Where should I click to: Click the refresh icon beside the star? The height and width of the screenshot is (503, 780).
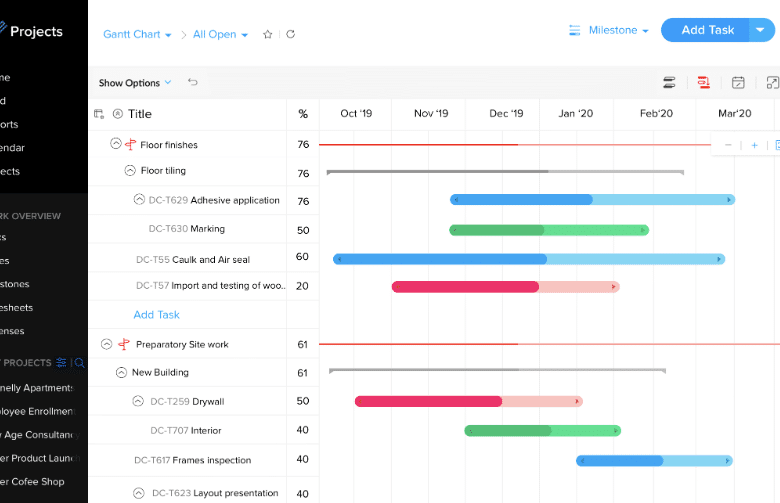pyautogui.click(x=291, y=34)
